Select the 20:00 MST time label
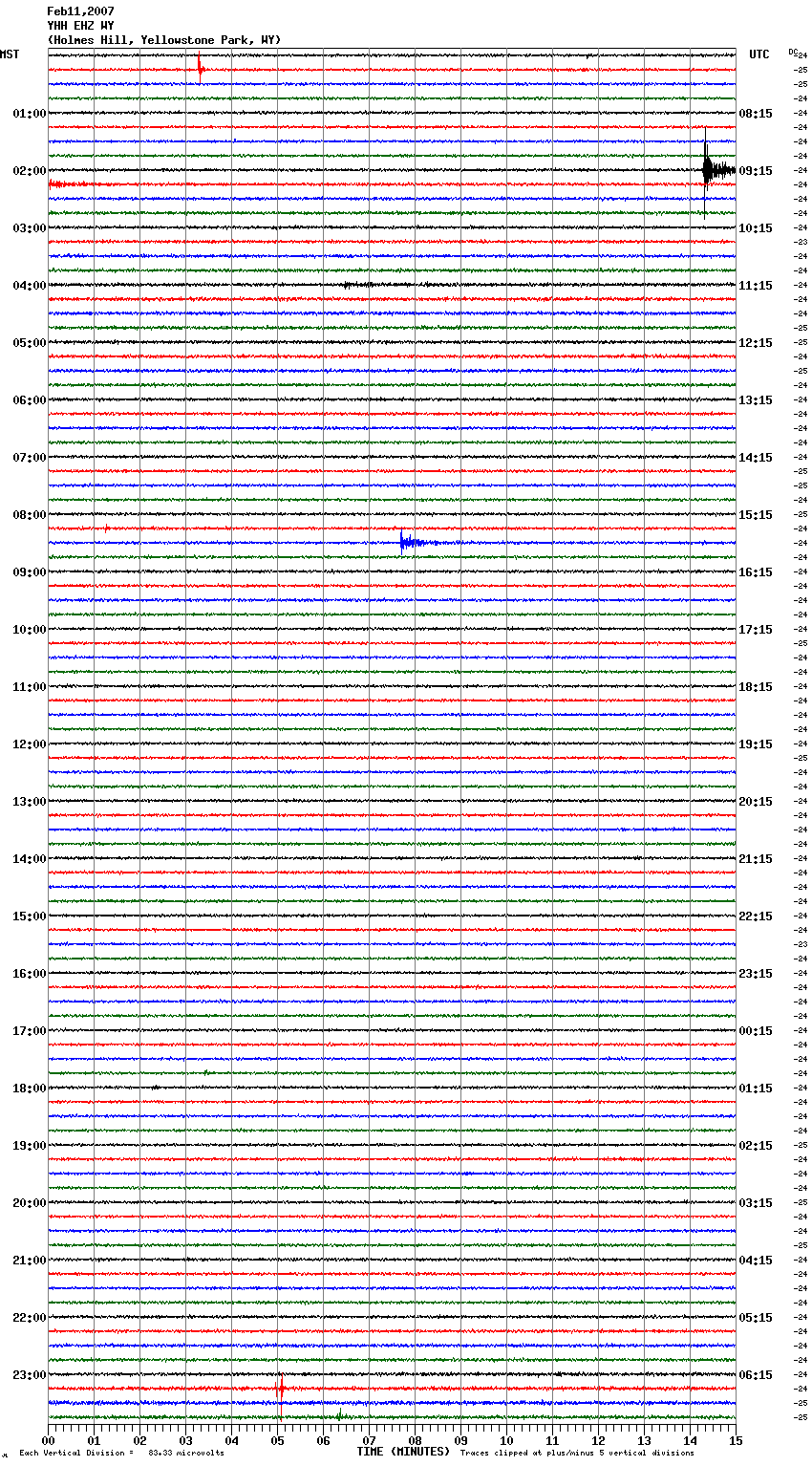812x1466 pixels. [29, 1203]
